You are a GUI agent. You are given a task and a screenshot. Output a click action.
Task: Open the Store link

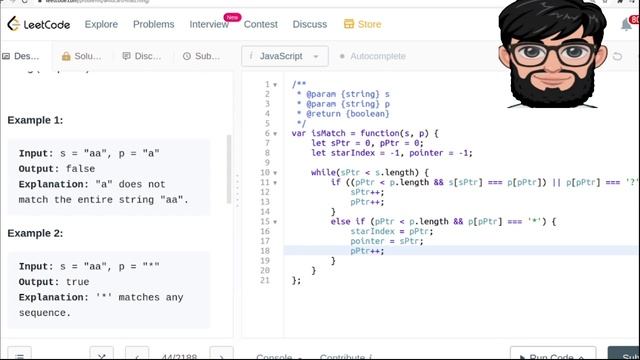tap(362, 24)
